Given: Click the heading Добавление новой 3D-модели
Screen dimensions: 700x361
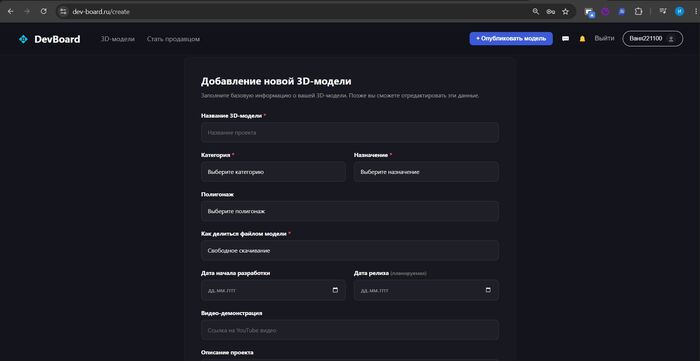Looking at the screenshot, I should point(276,82).
